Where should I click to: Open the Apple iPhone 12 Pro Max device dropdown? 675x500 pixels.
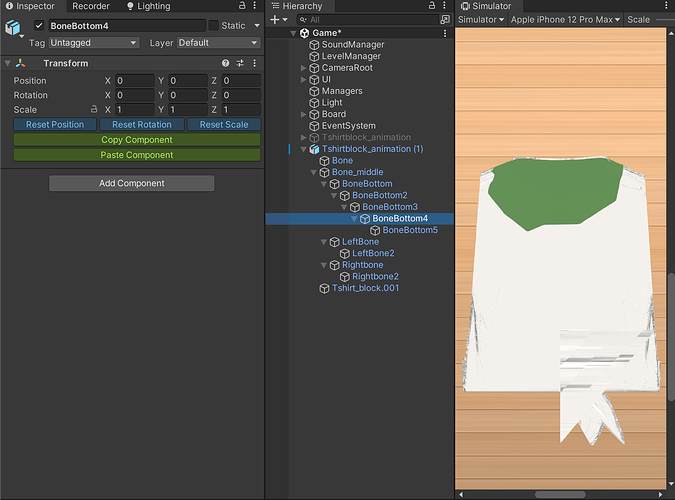pyautogui.click(x=565, y=20)
